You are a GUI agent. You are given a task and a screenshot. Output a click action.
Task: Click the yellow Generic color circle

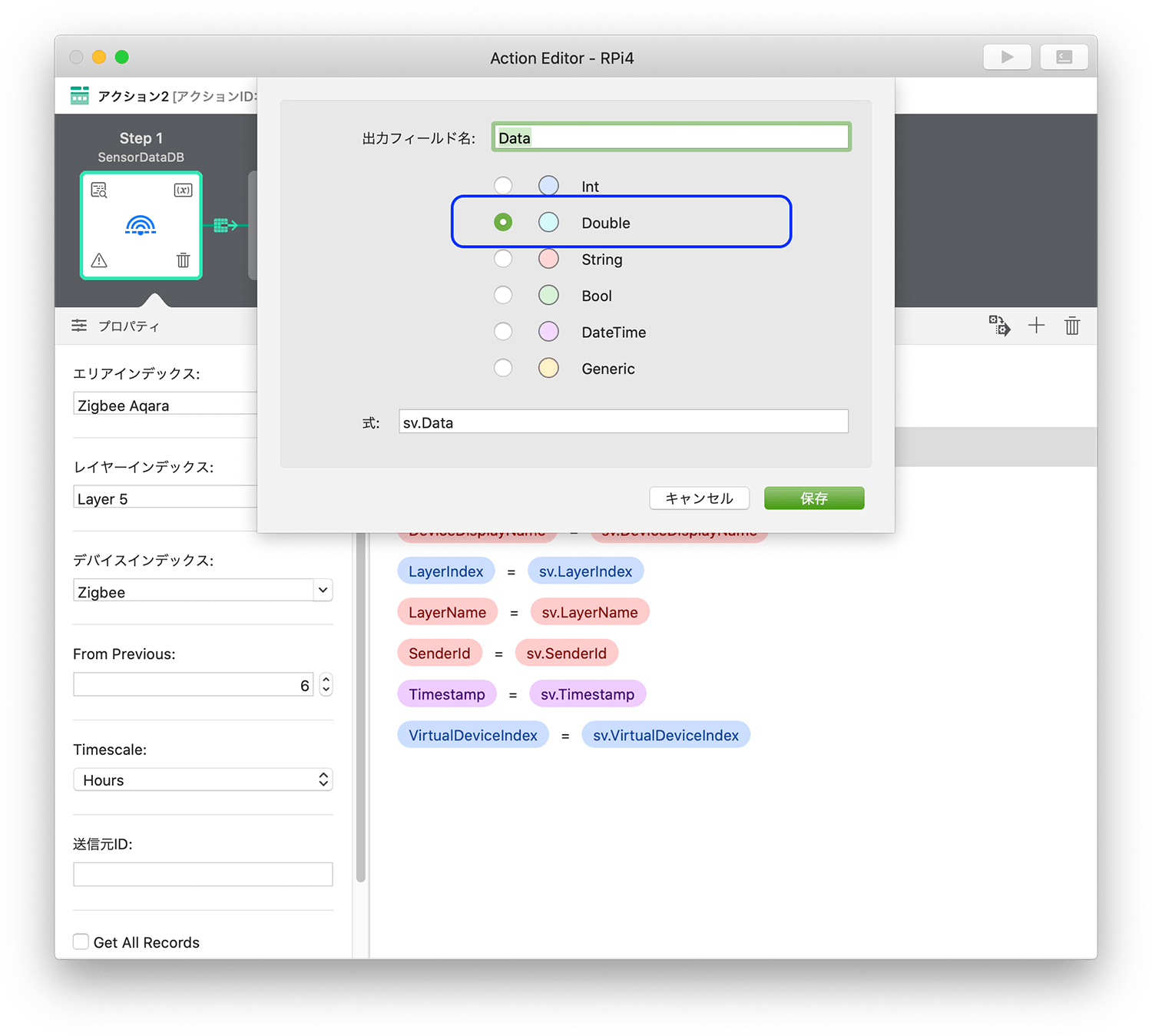[x=548, y=368]
